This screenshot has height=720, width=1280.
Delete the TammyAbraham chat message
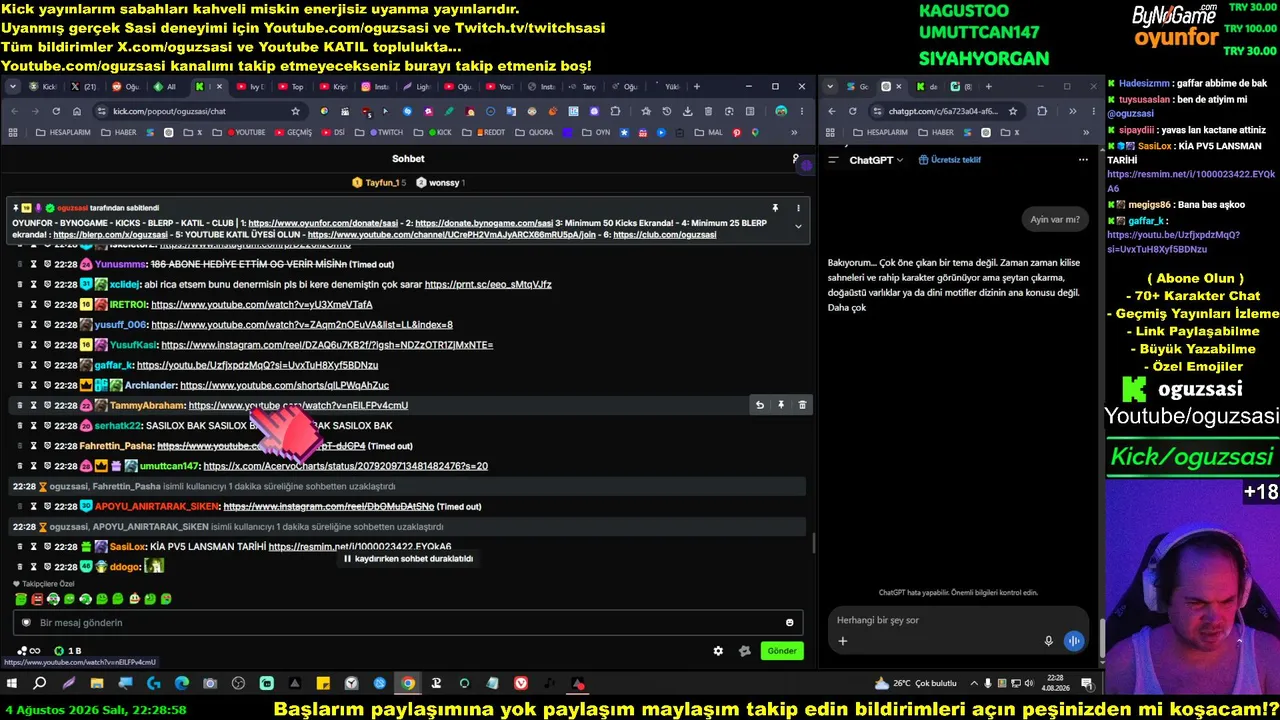[x=802, y=405]
